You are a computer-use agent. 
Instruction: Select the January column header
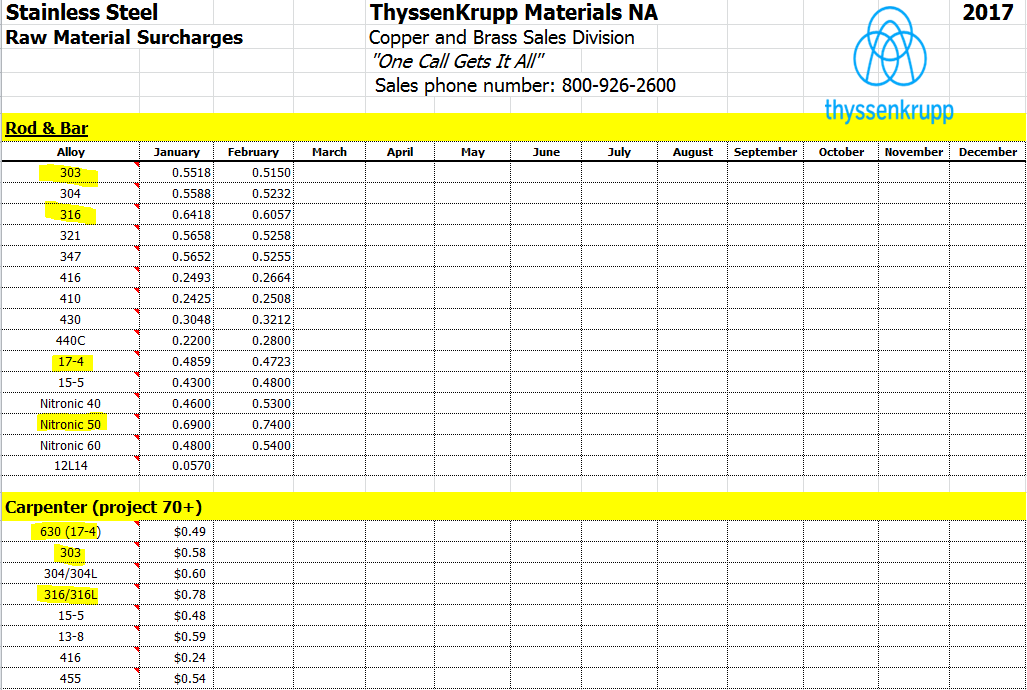[x=177, y=151]
